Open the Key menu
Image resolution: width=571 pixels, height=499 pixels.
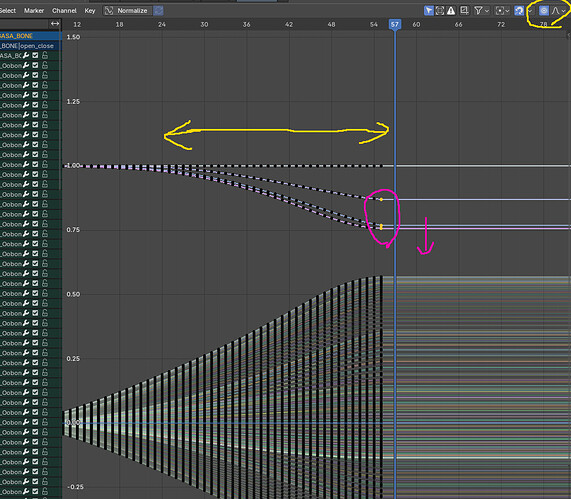click(90, 11)
